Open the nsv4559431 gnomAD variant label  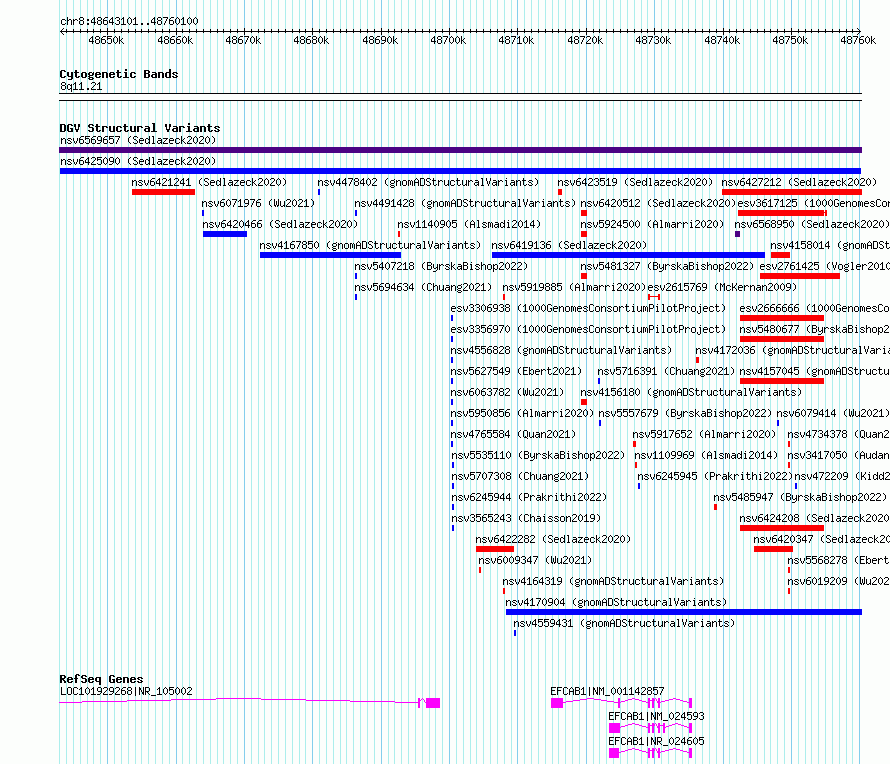pos(624,623)
